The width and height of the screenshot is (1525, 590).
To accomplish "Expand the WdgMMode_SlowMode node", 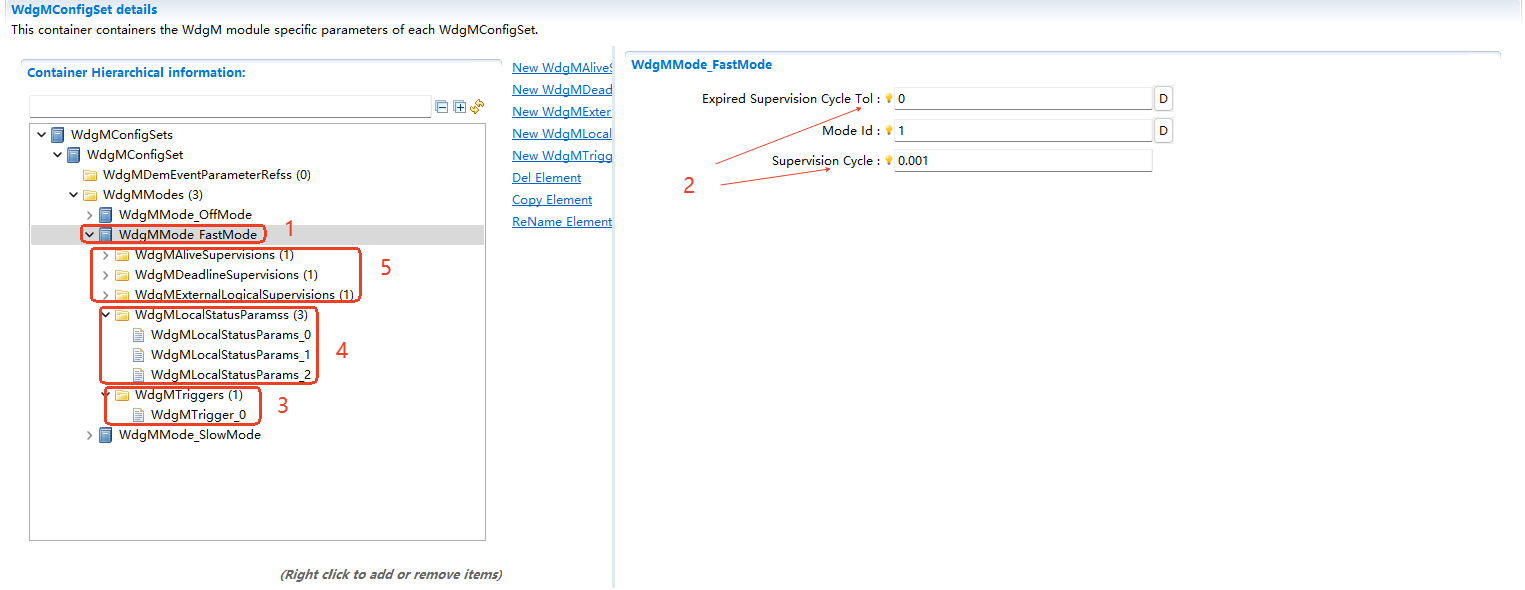I will [x=89, y=435].
